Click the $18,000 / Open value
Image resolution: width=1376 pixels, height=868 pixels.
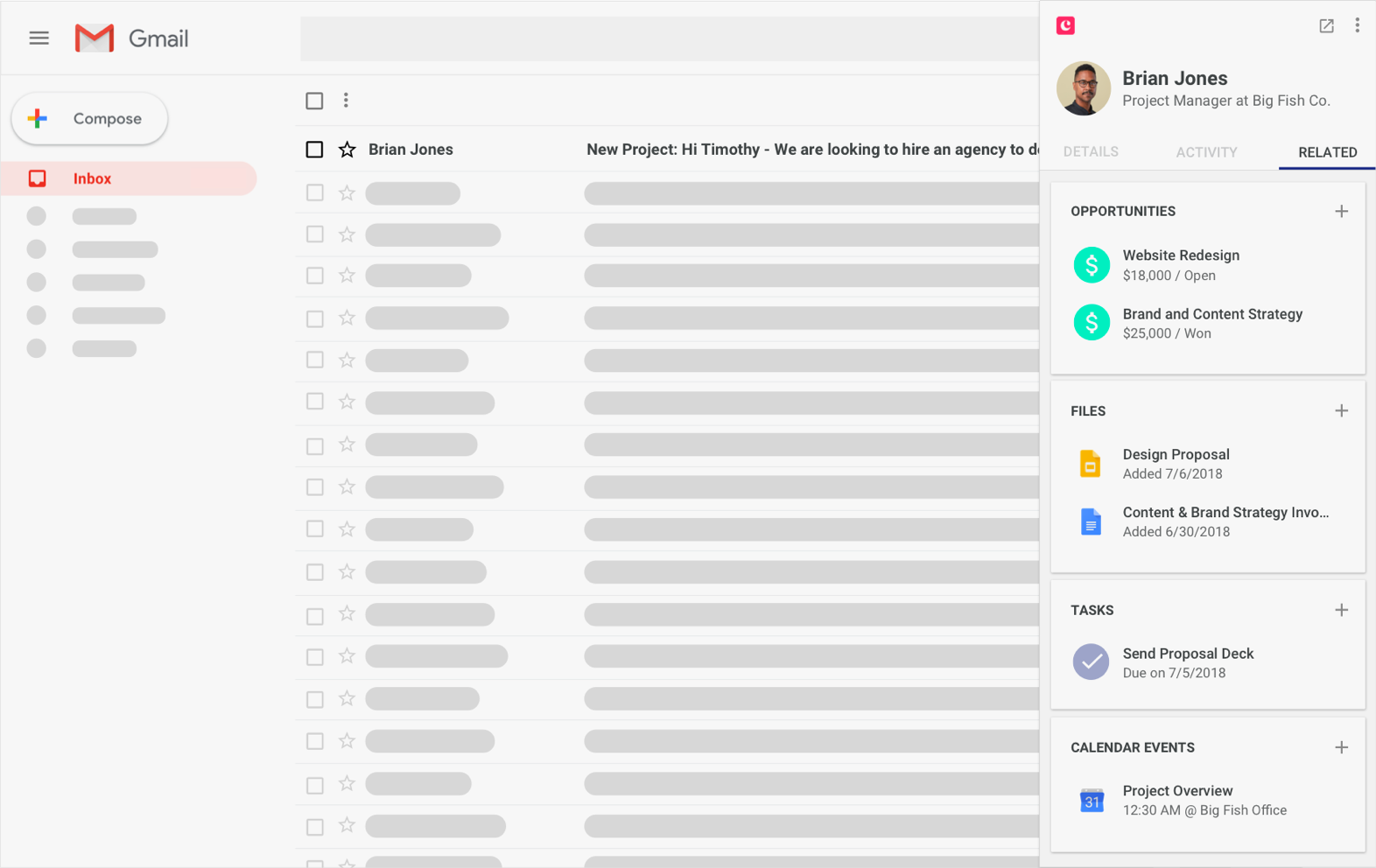[x=1169, y=276]
